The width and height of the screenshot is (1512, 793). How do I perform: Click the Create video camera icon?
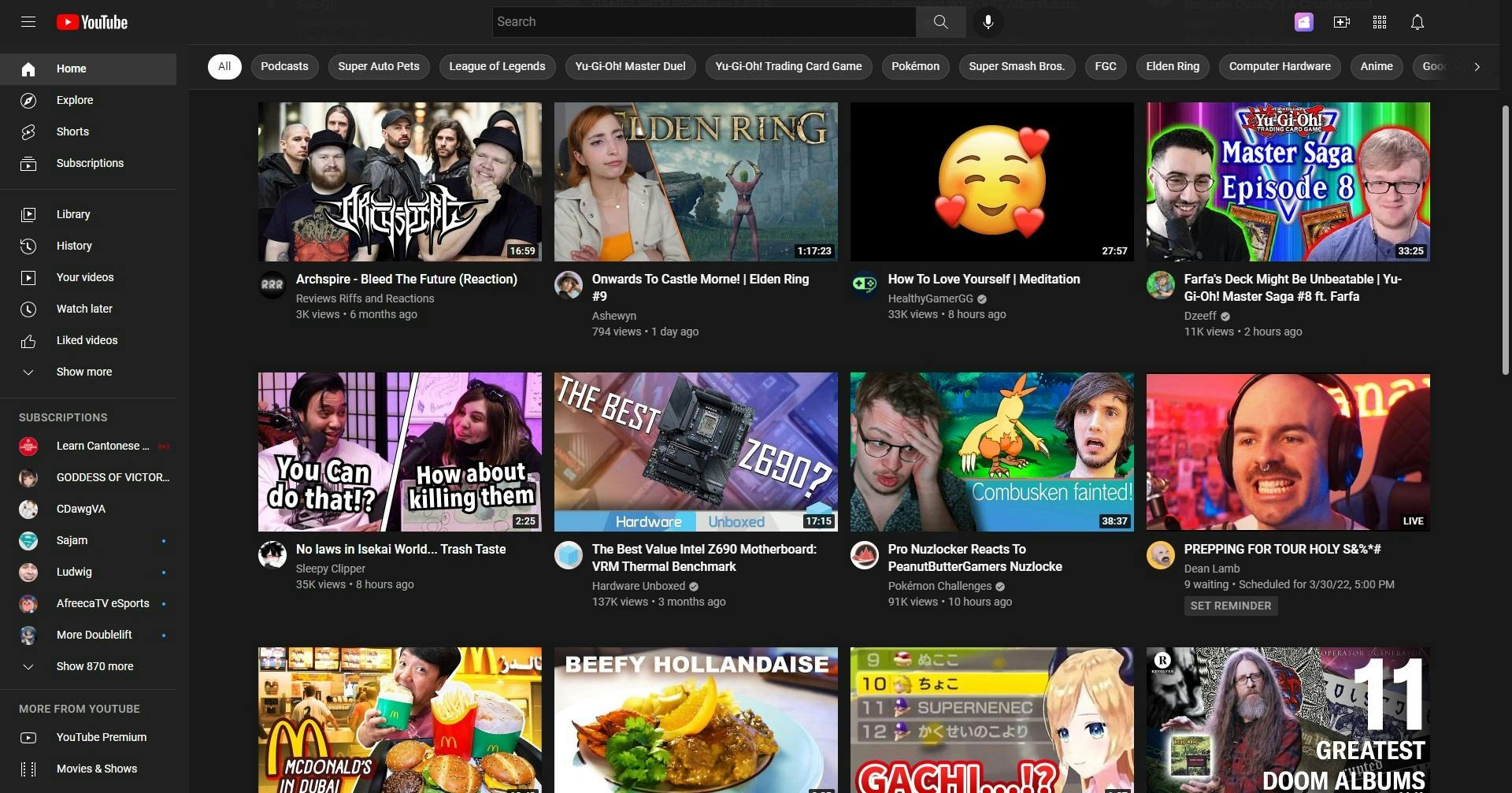click(1342, 22)
